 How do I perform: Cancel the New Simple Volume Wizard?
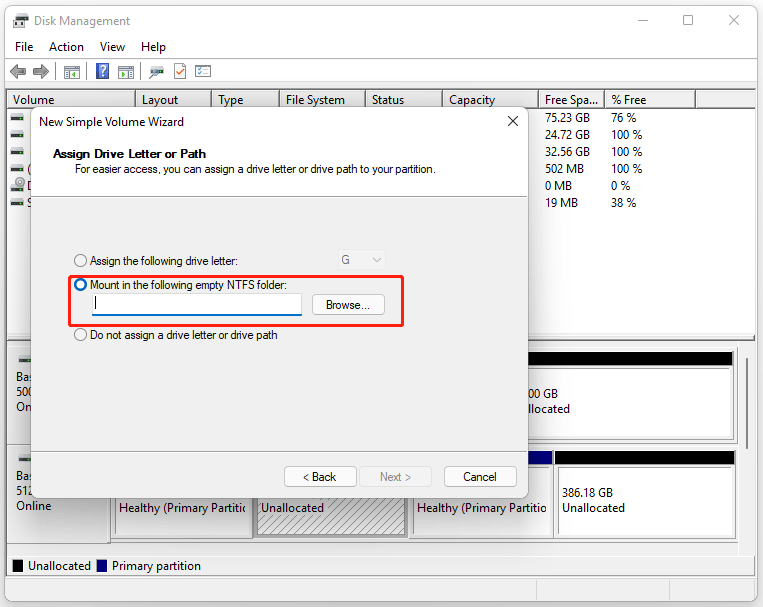click(x=480, y=477)
